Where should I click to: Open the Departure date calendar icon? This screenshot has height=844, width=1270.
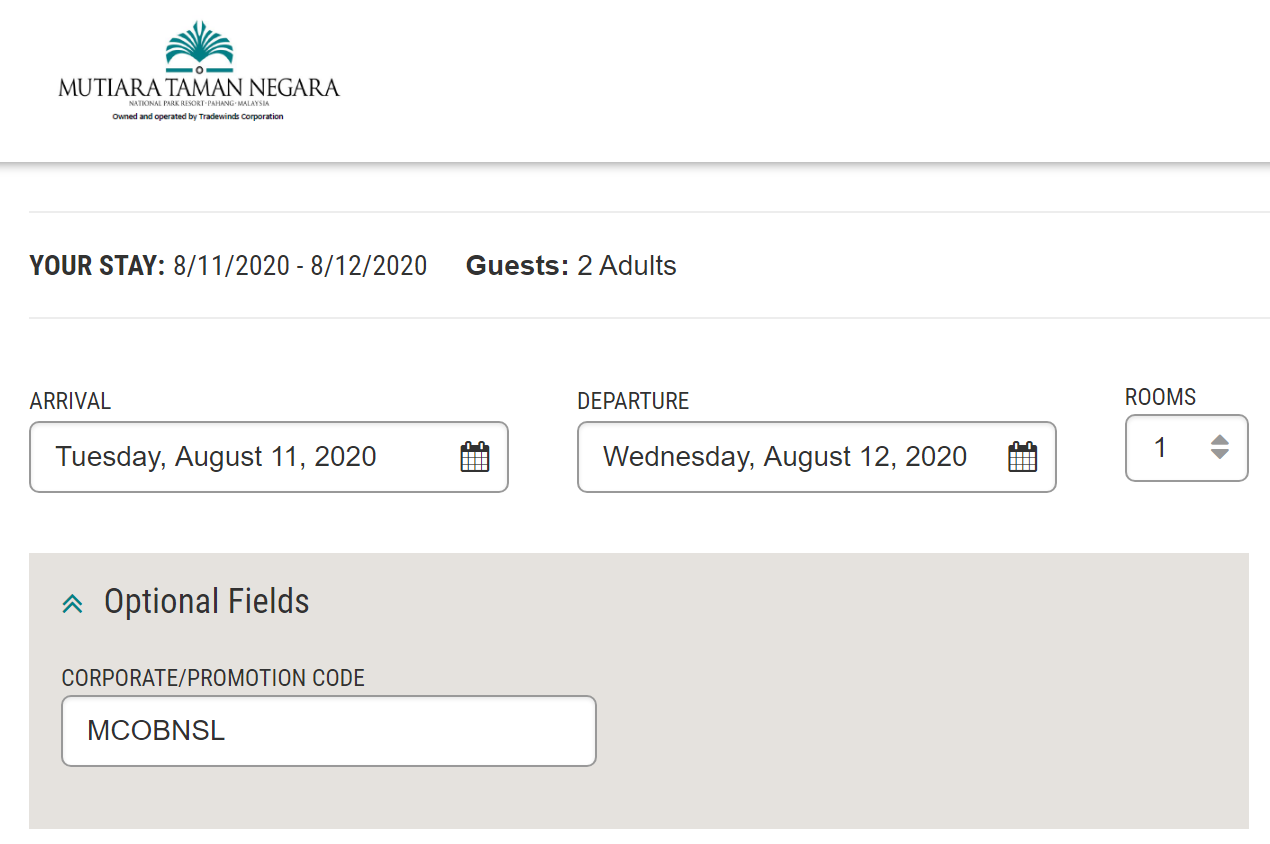point(1022,457)
